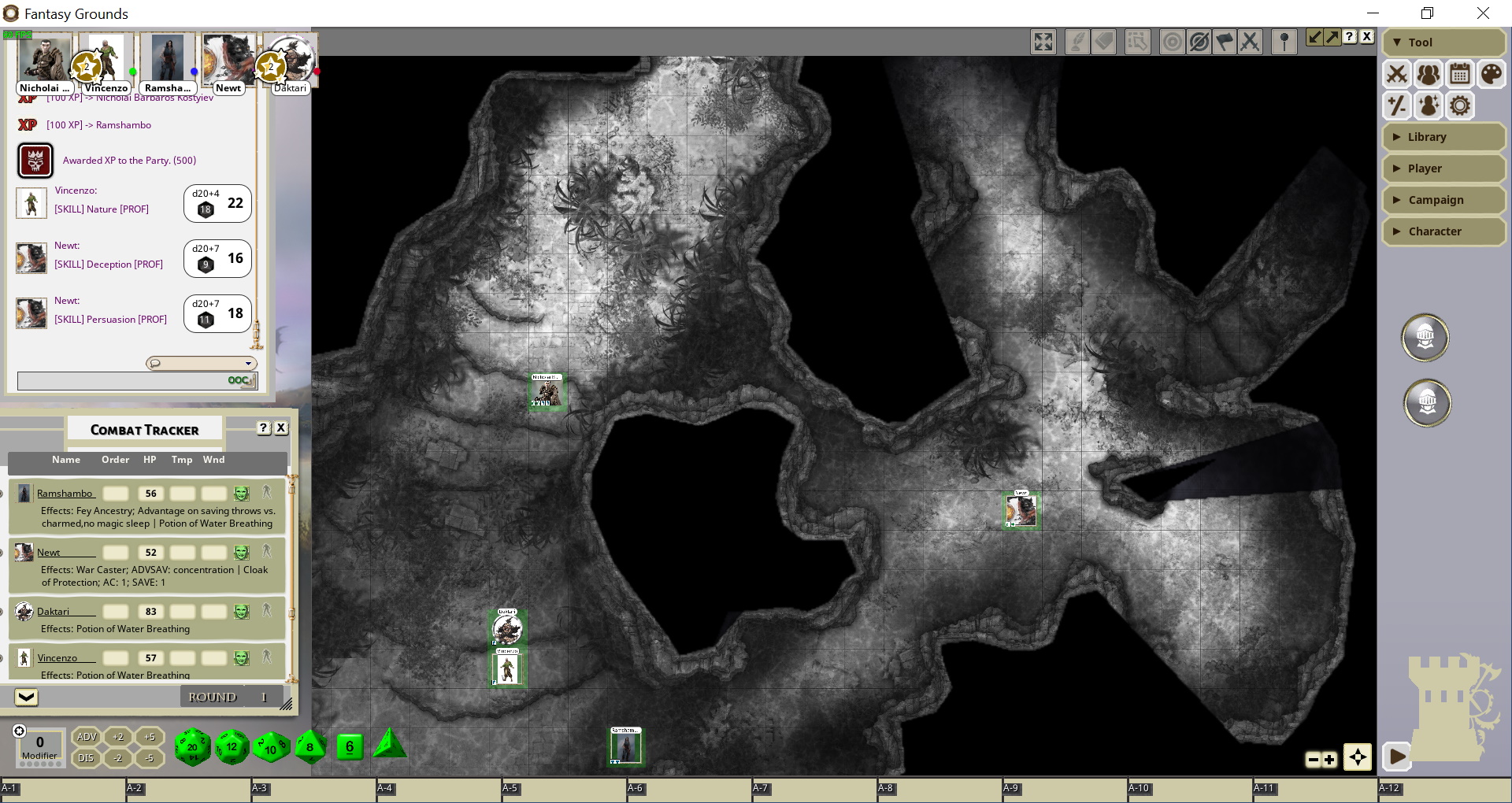
Task: Toggle the +5 modifier button
Action: [x=150, y=737]
